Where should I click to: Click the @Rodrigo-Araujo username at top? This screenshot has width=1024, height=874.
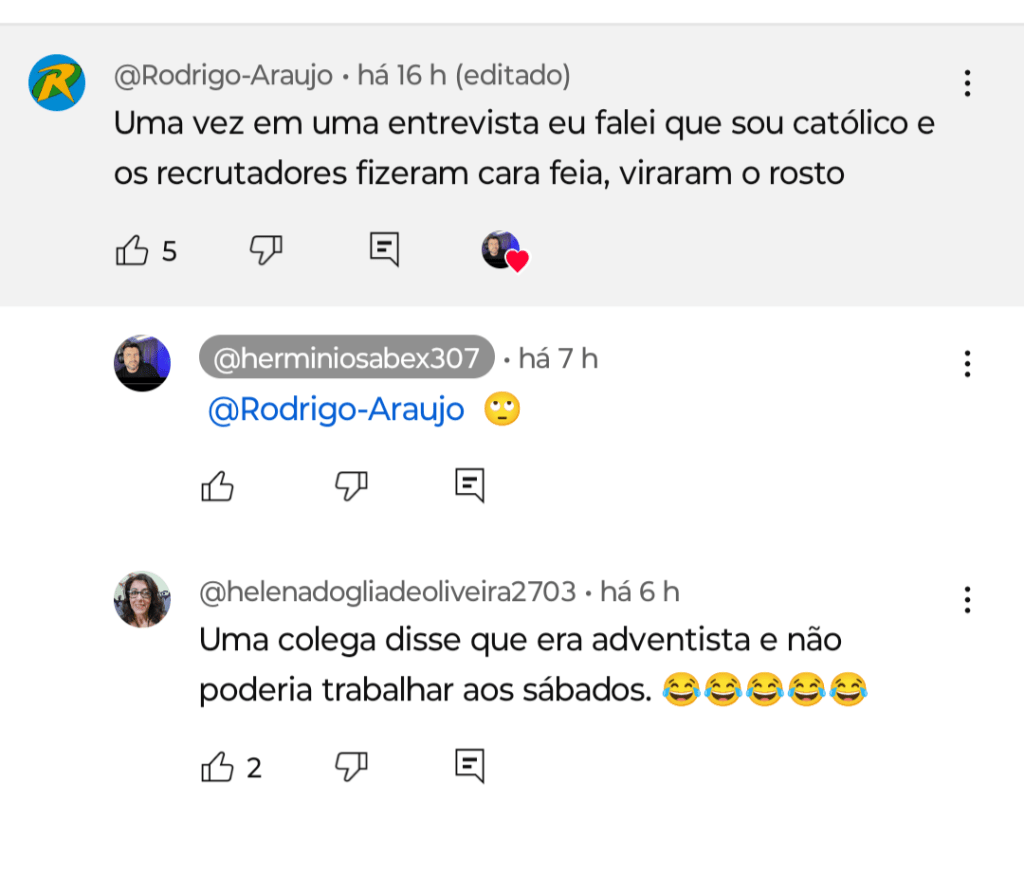(223, 76)
